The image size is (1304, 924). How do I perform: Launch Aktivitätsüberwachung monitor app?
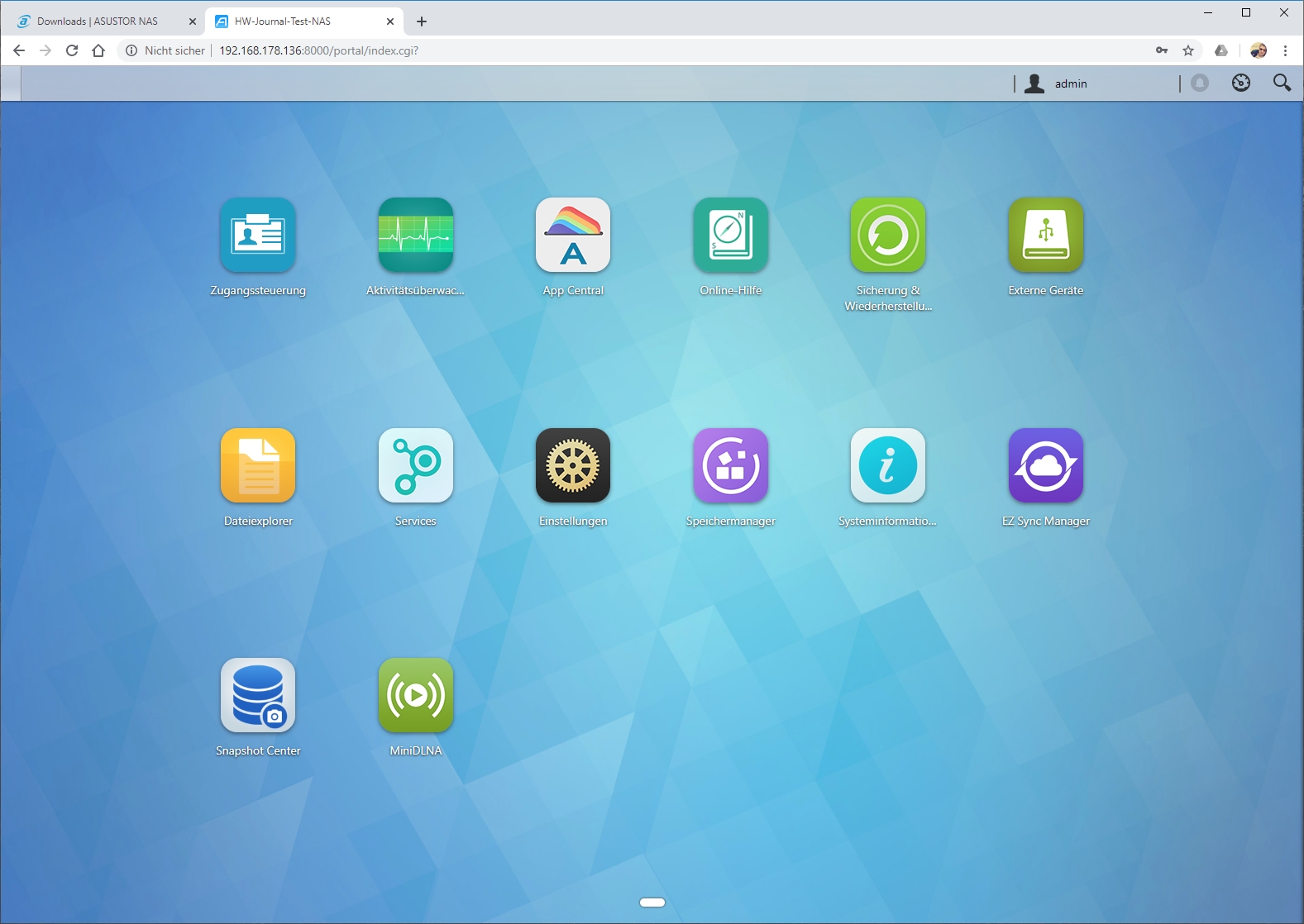(x=416, y=236)
